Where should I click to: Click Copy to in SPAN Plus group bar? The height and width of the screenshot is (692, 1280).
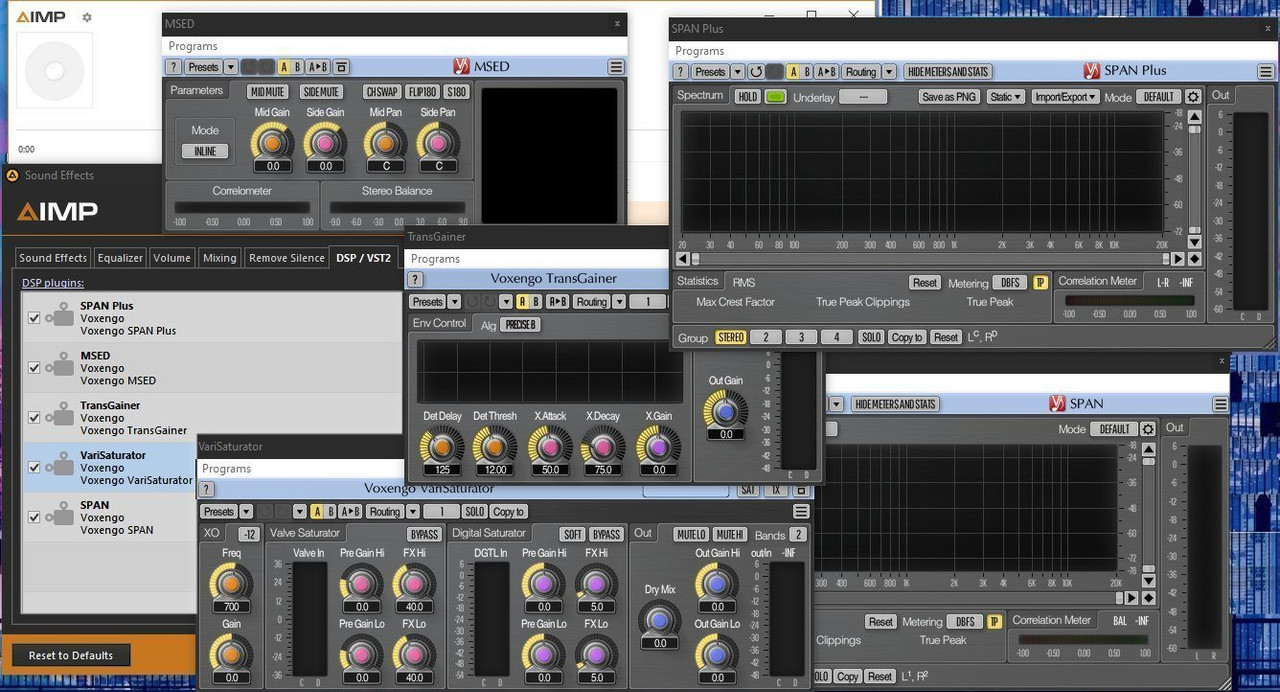[907, 337]
